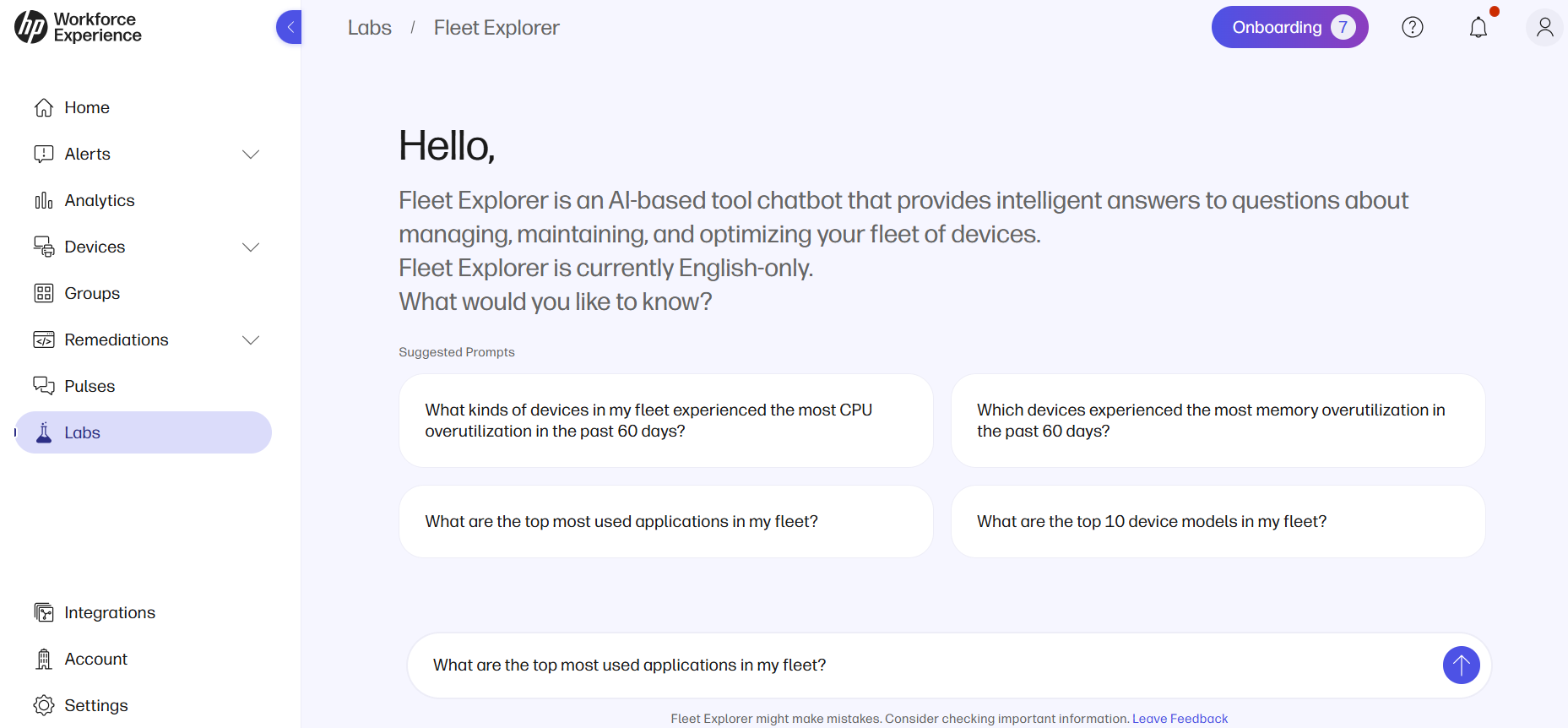Click the Leave Feedback link
The image size is (1568, 728).
[1180, 718]
